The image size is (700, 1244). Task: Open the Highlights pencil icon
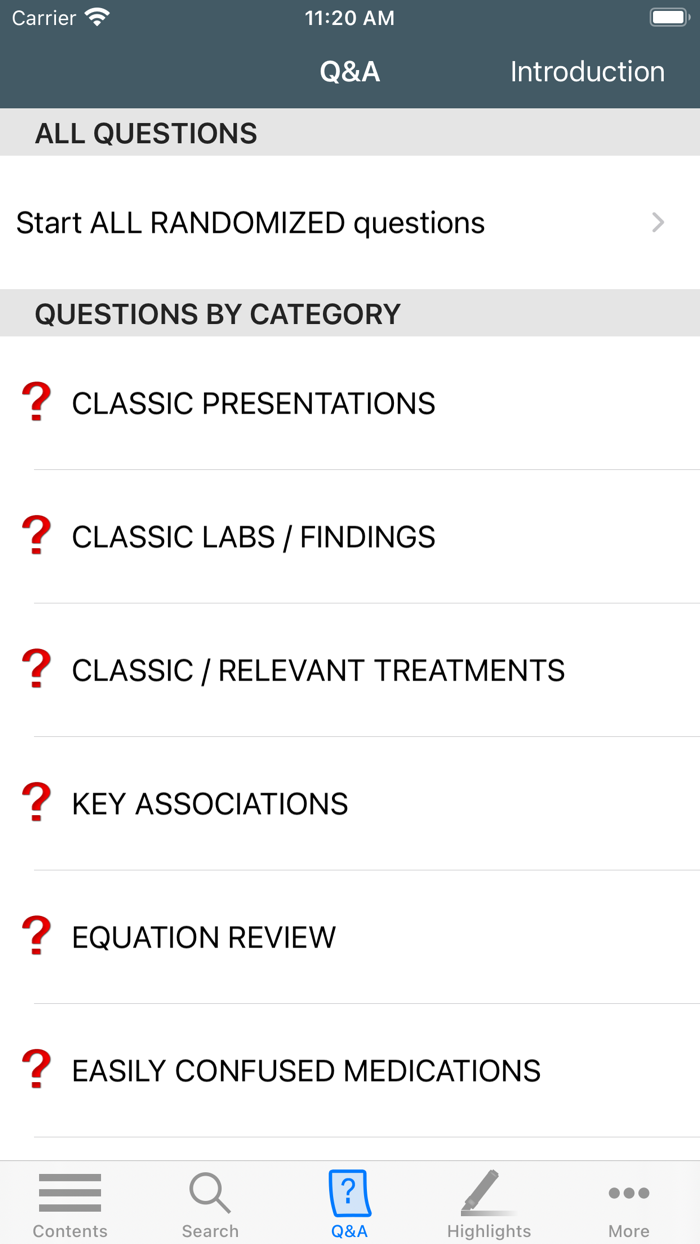(489, 1192)
